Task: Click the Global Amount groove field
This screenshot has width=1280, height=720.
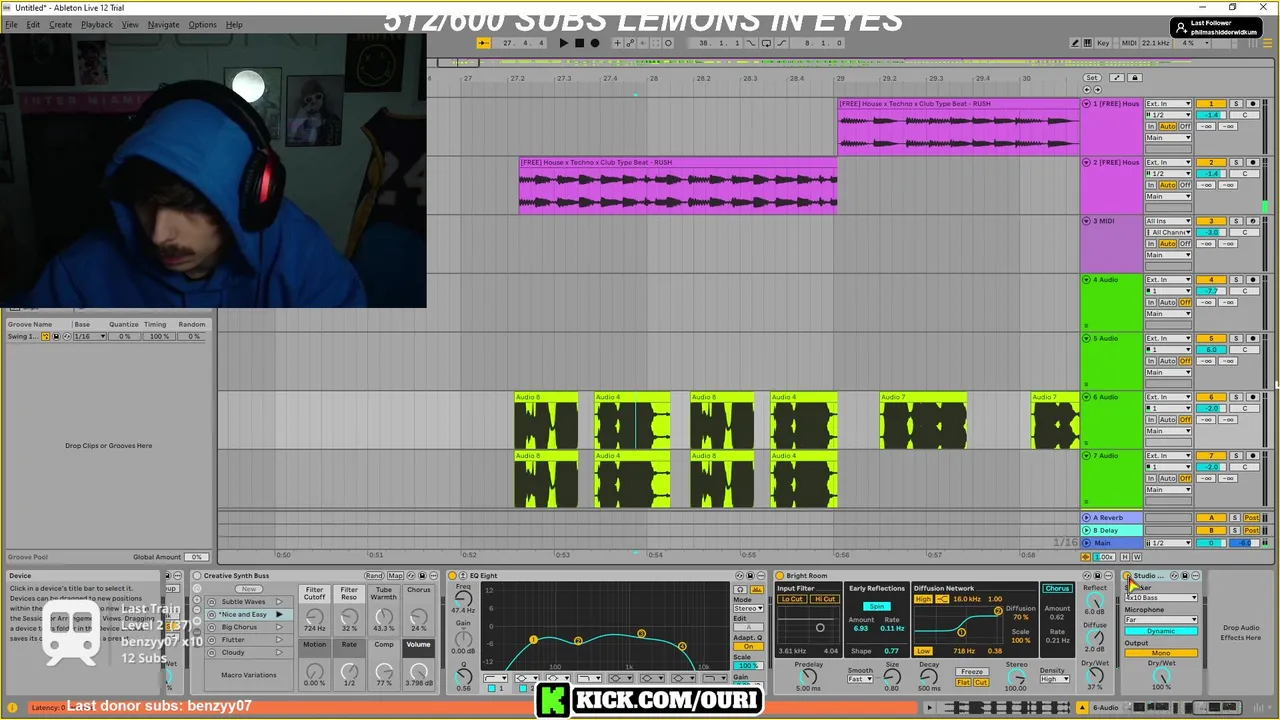Action: pos(196,557)
